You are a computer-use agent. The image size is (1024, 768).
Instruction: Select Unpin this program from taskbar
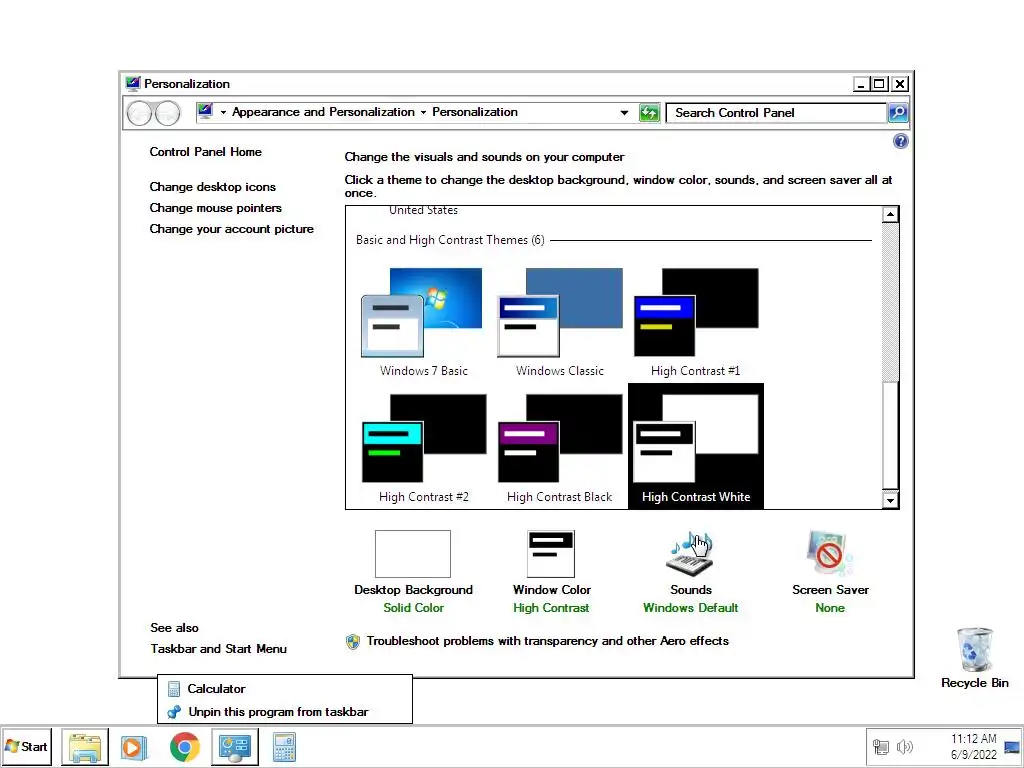point(285,712)
